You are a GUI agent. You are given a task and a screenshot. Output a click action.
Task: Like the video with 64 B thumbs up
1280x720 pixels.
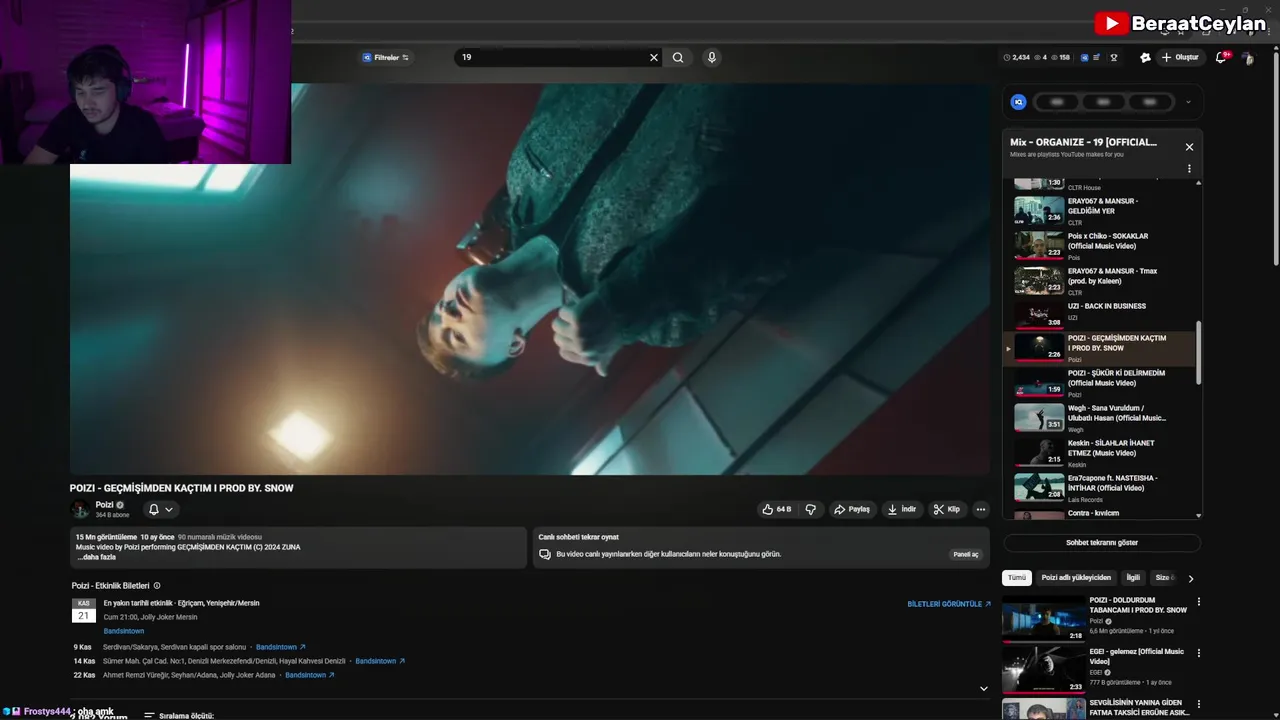click(x=777, y=509)
